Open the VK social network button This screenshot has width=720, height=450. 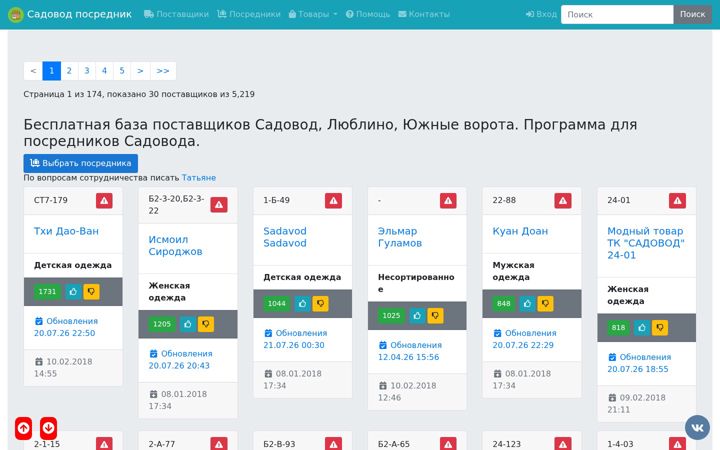coord(697,428)
